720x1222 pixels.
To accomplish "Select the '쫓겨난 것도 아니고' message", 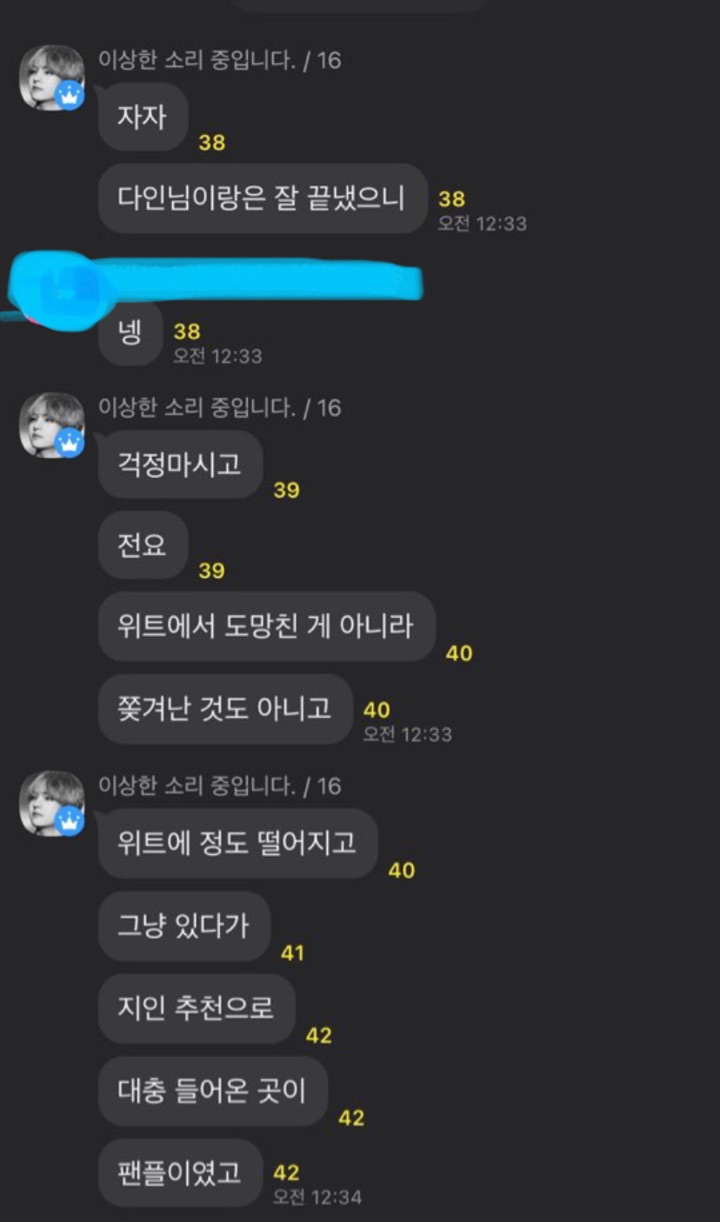I will point(226,708).
